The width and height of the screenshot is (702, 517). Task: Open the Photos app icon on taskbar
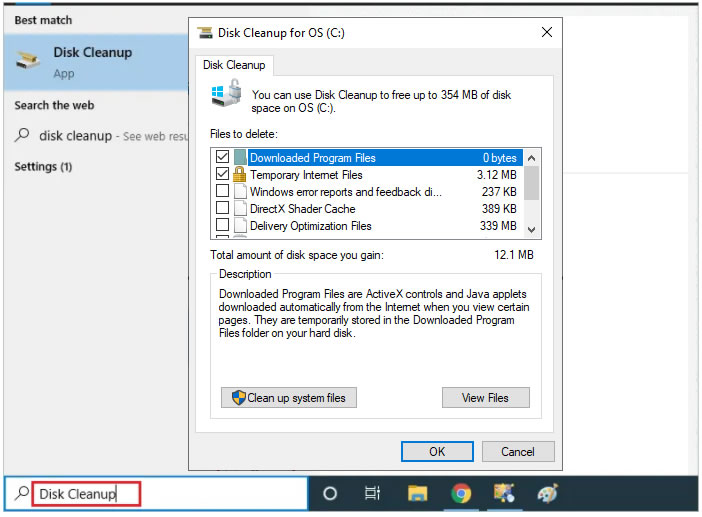click(x=504, y=493)
